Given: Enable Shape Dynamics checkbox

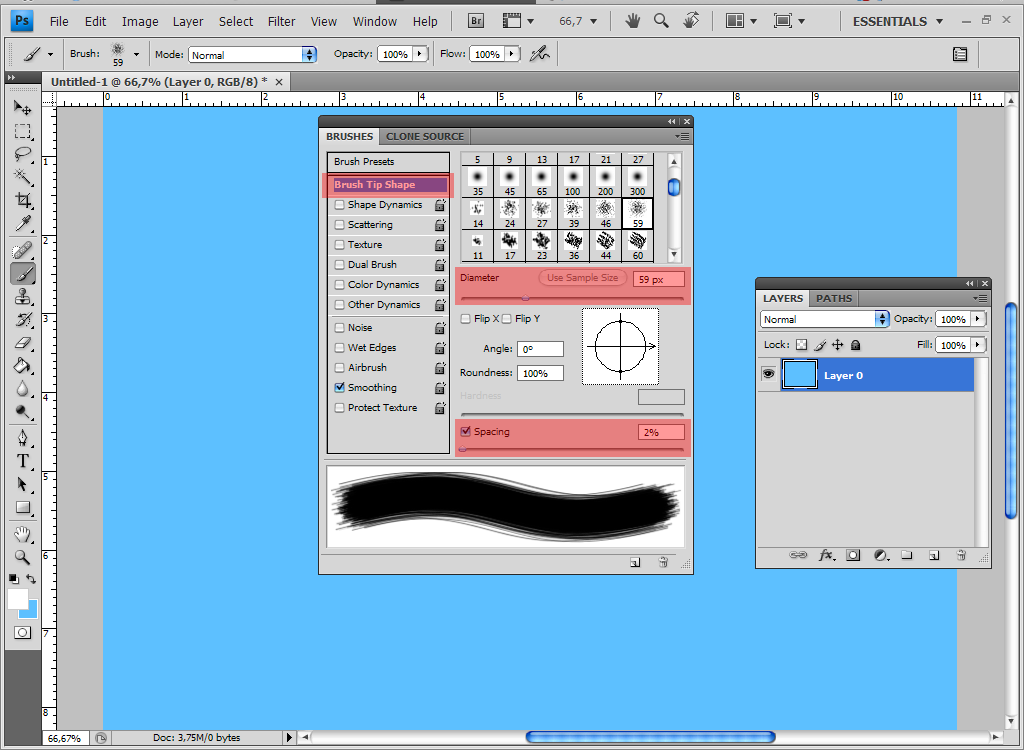Looking at the screenshot, I should tap(340, 204).
